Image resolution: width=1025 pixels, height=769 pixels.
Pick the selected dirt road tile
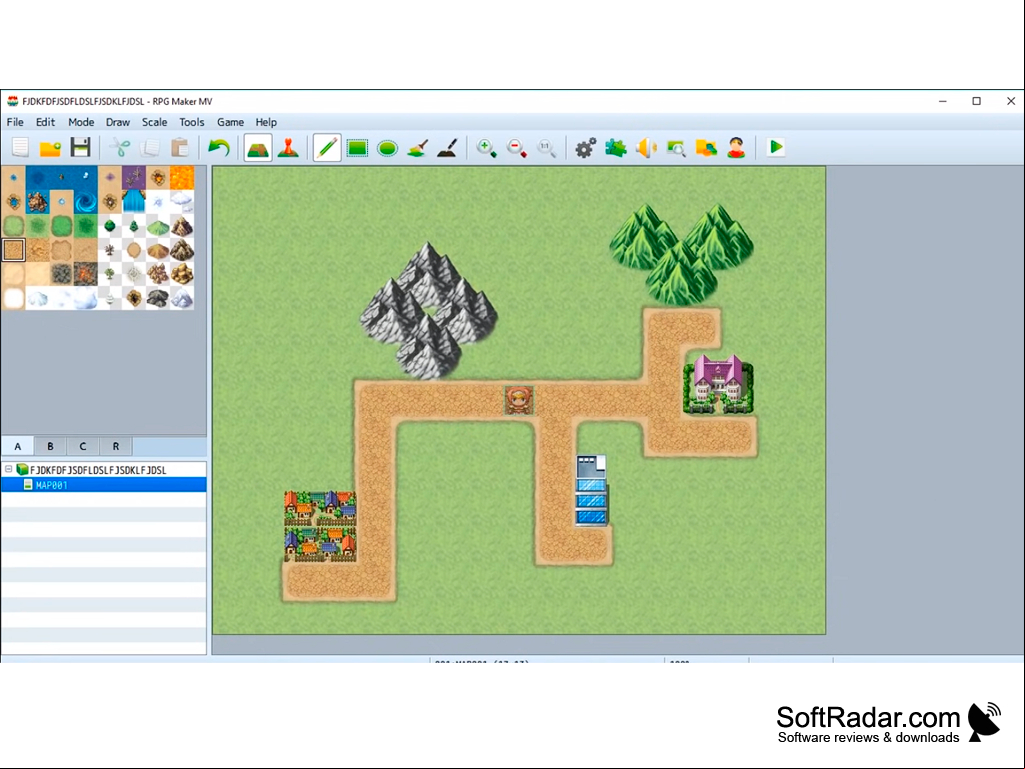point(14,250)
